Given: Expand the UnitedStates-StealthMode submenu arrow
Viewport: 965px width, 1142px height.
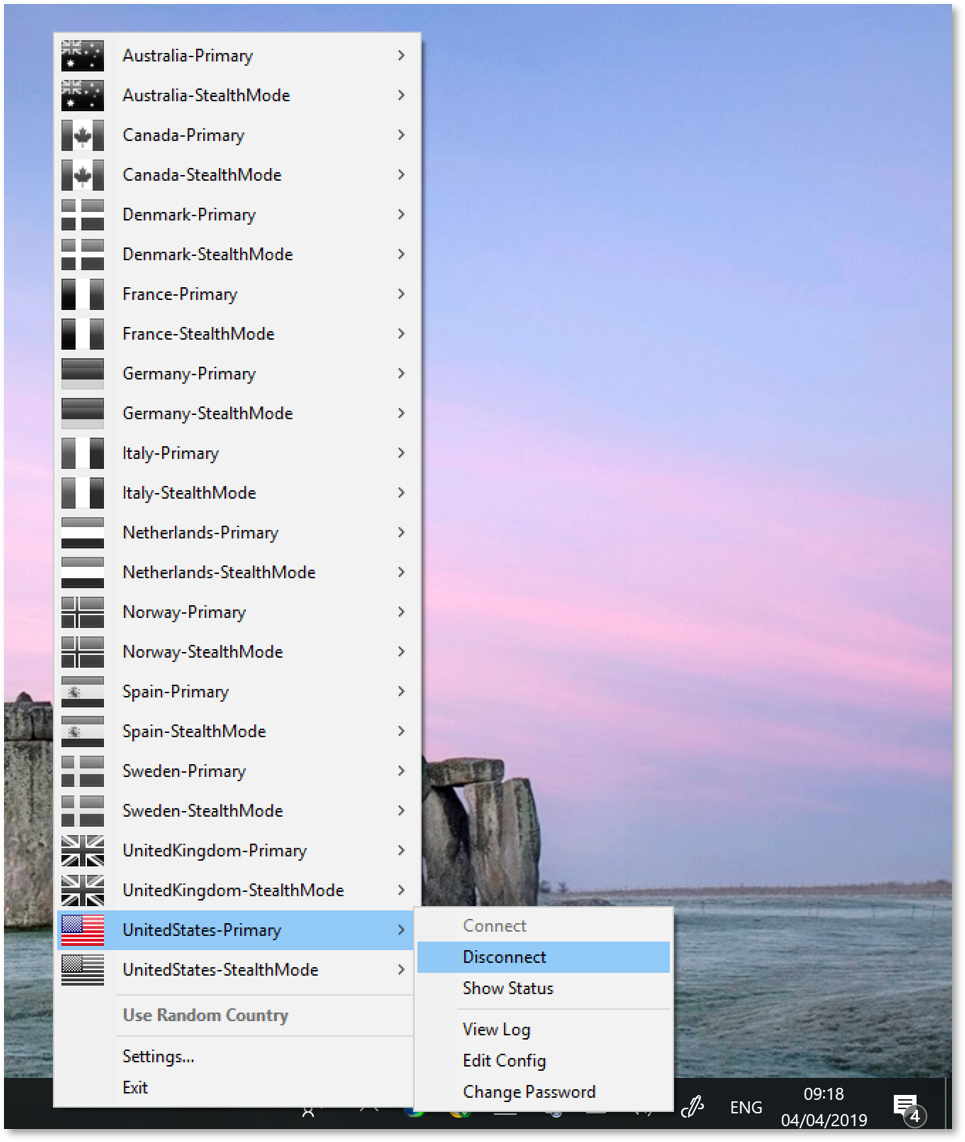Looking at the screenshot, I should tap(401, 969).
